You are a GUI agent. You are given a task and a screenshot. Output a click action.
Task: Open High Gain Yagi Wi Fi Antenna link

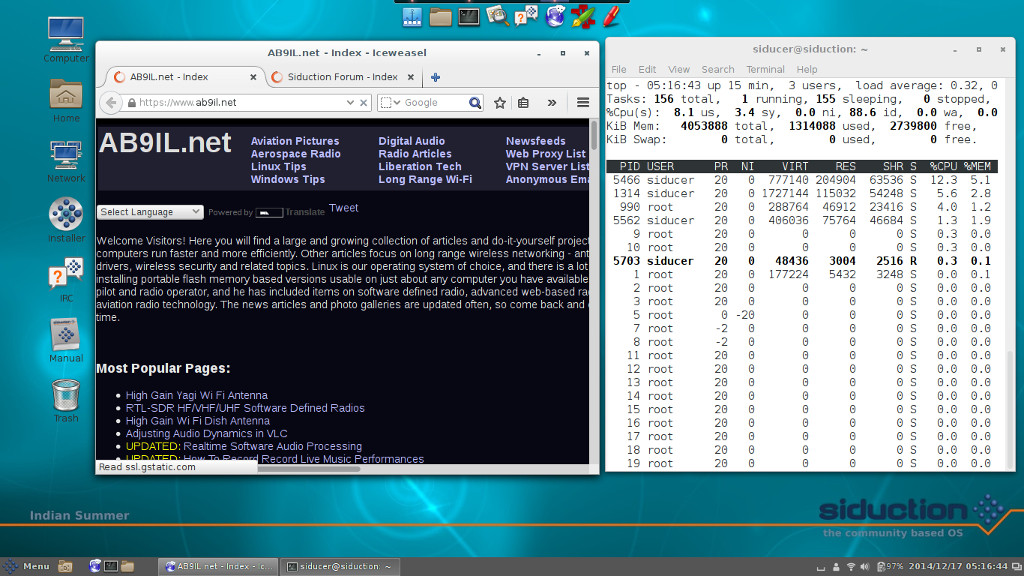click(x=197, y=395)
